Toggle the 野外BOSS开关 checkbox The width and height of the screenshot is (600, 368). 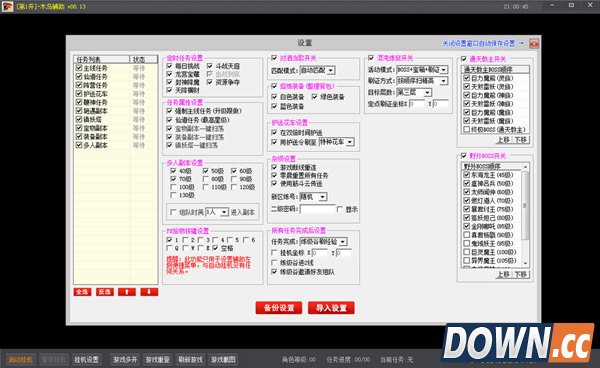(x=464, y=156)
